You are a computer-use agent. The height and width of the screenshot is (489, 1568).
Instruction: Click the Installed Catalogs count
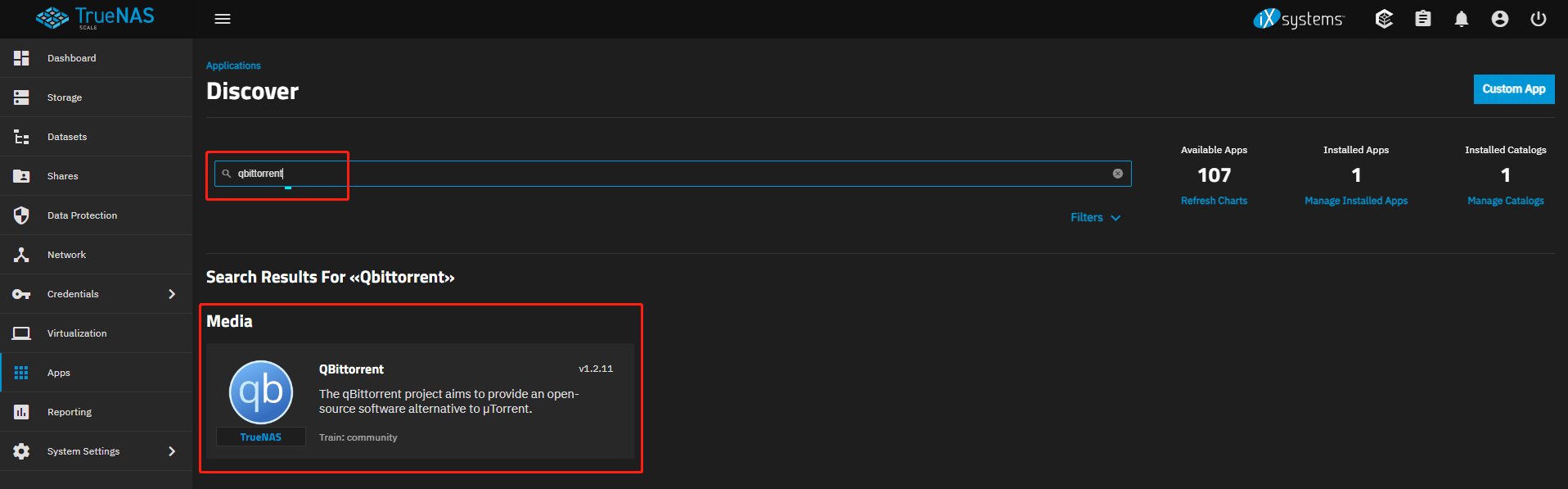pos(1505,175)
